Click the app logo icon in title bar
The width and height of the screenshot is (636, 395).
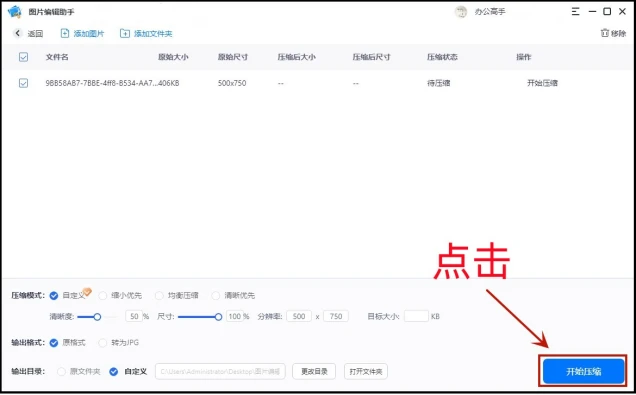15,12
